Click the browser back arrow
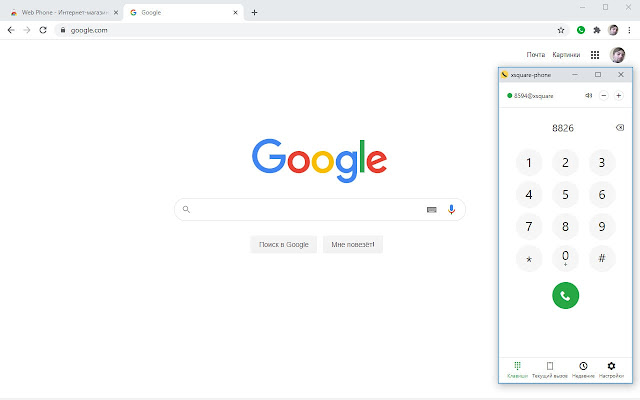640x400 pixels. point(11,30)
